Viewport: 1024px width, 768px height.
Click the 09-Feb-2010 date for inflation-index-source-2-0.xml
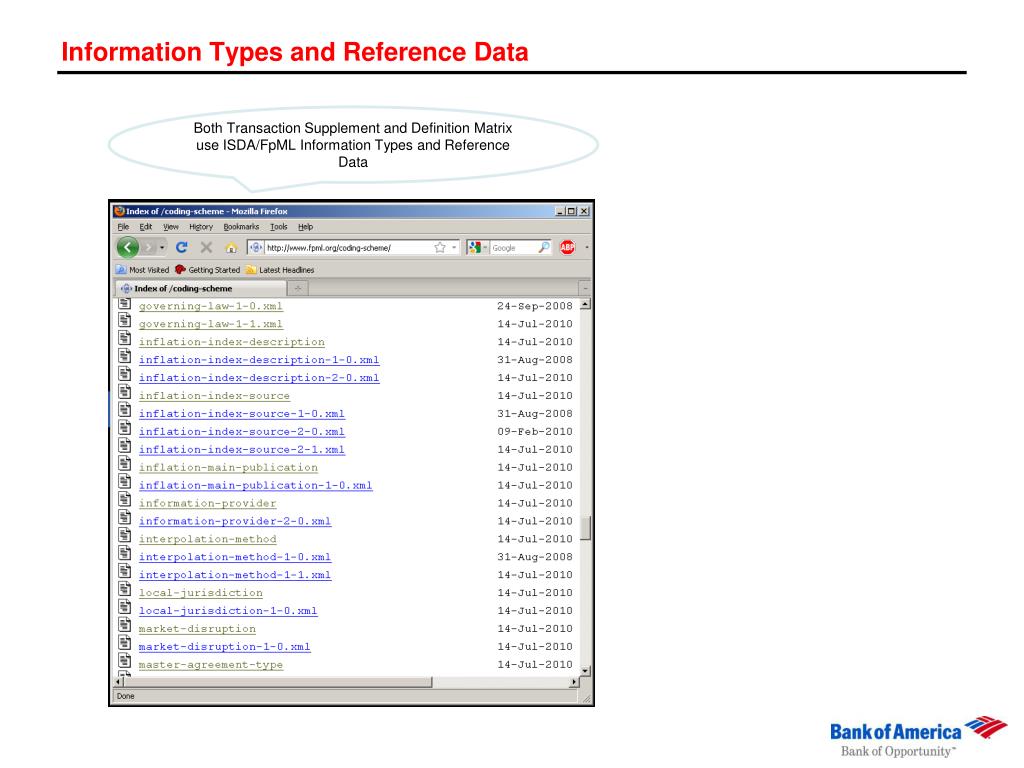(x=534, y=432)
